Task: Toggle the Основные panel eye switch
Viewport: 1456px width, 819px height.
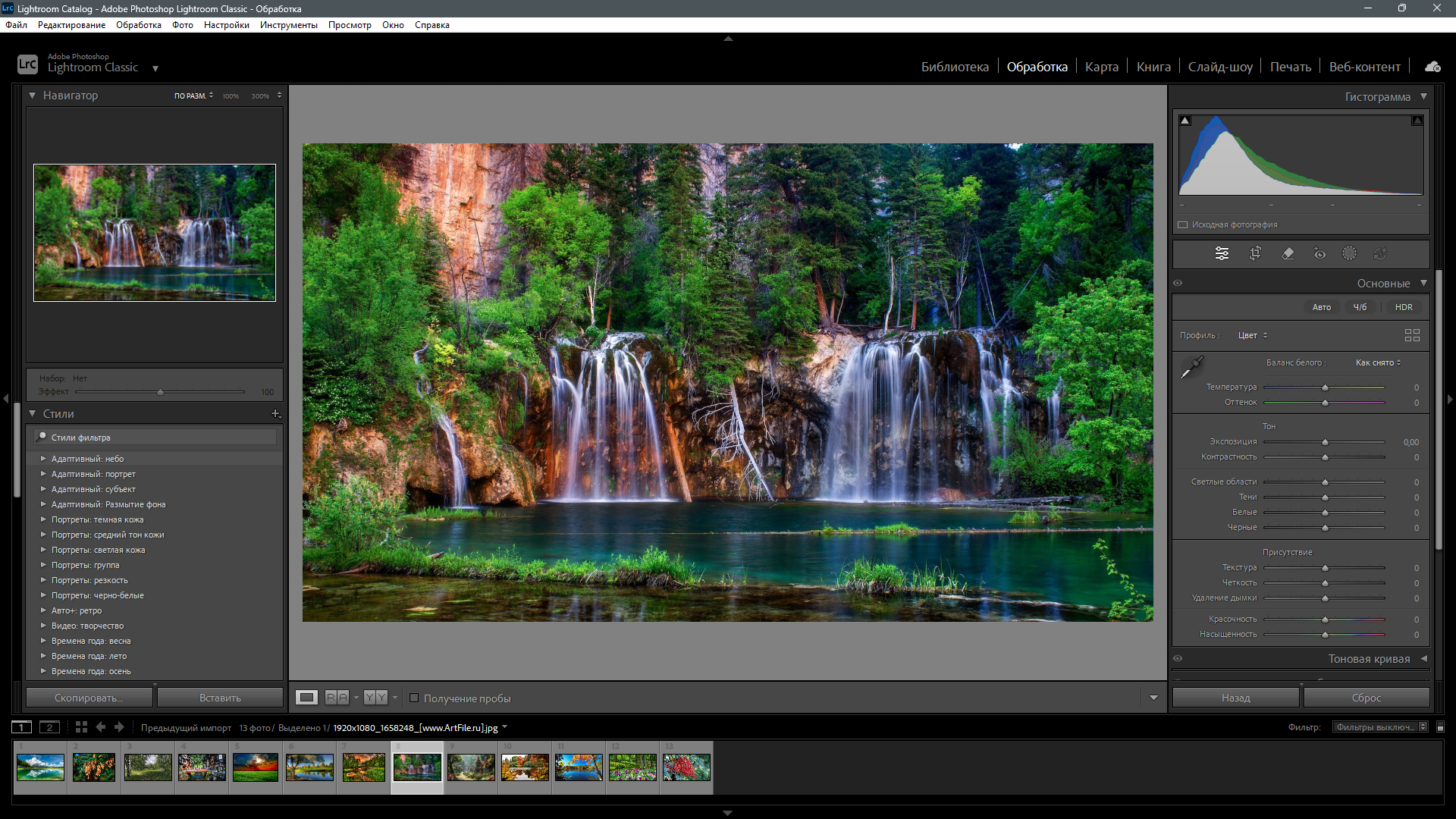Action: pyautogui.click(x=1178, y=283)
